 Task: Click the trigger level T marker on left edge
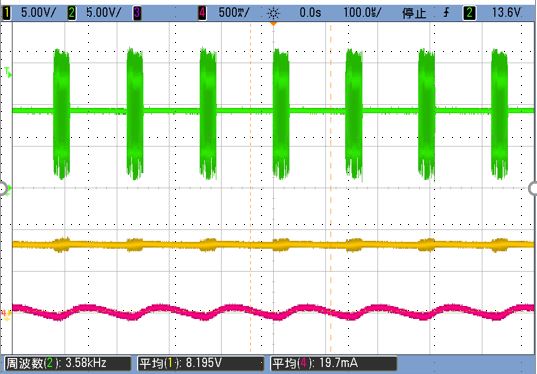click(x=8, y=73)
